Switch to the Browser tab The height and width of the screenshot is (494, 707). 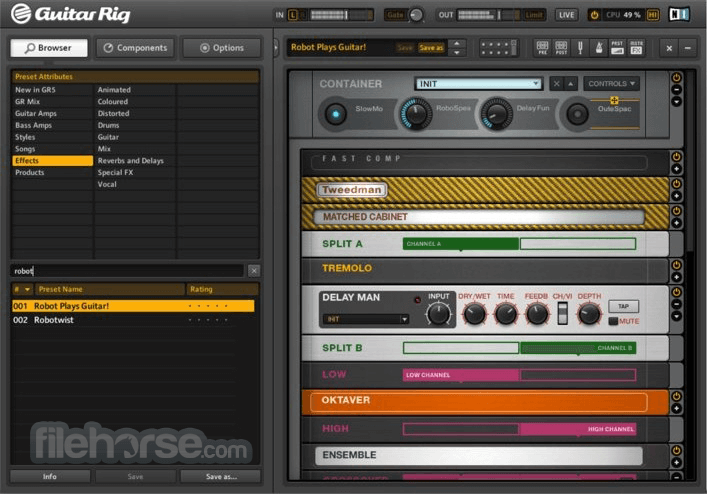point(49,48)
